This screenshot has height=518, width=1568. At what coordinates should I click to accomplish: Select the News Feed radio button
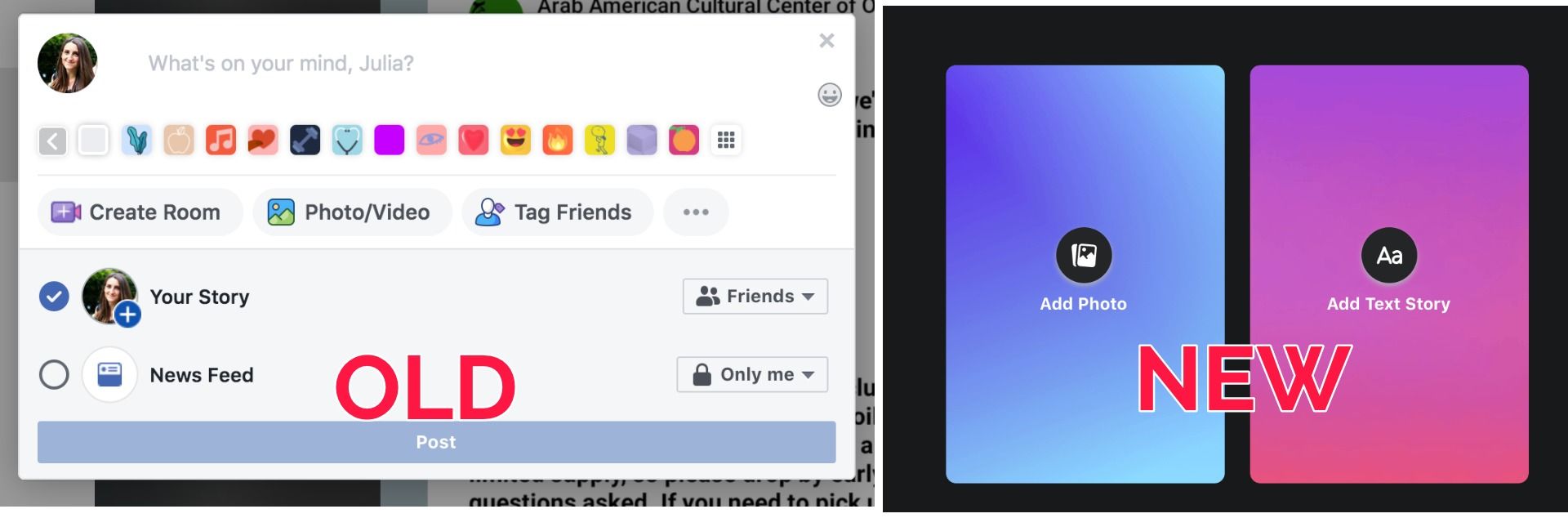point(54,375)
